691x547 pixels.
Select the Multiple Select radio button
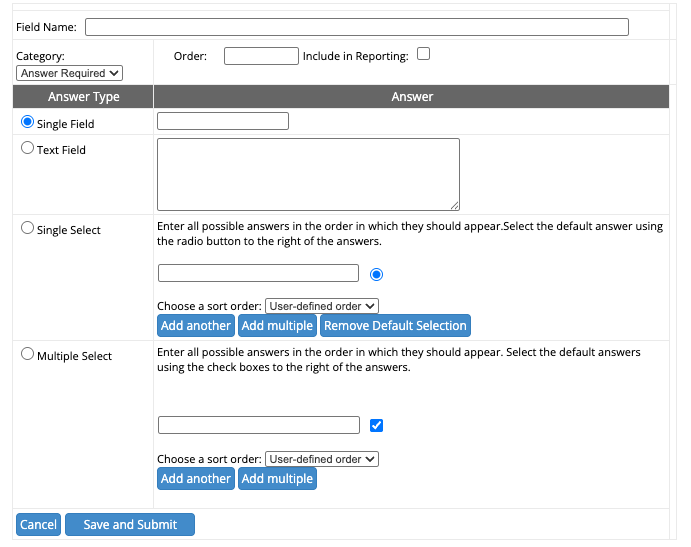[x=27, y=354]
